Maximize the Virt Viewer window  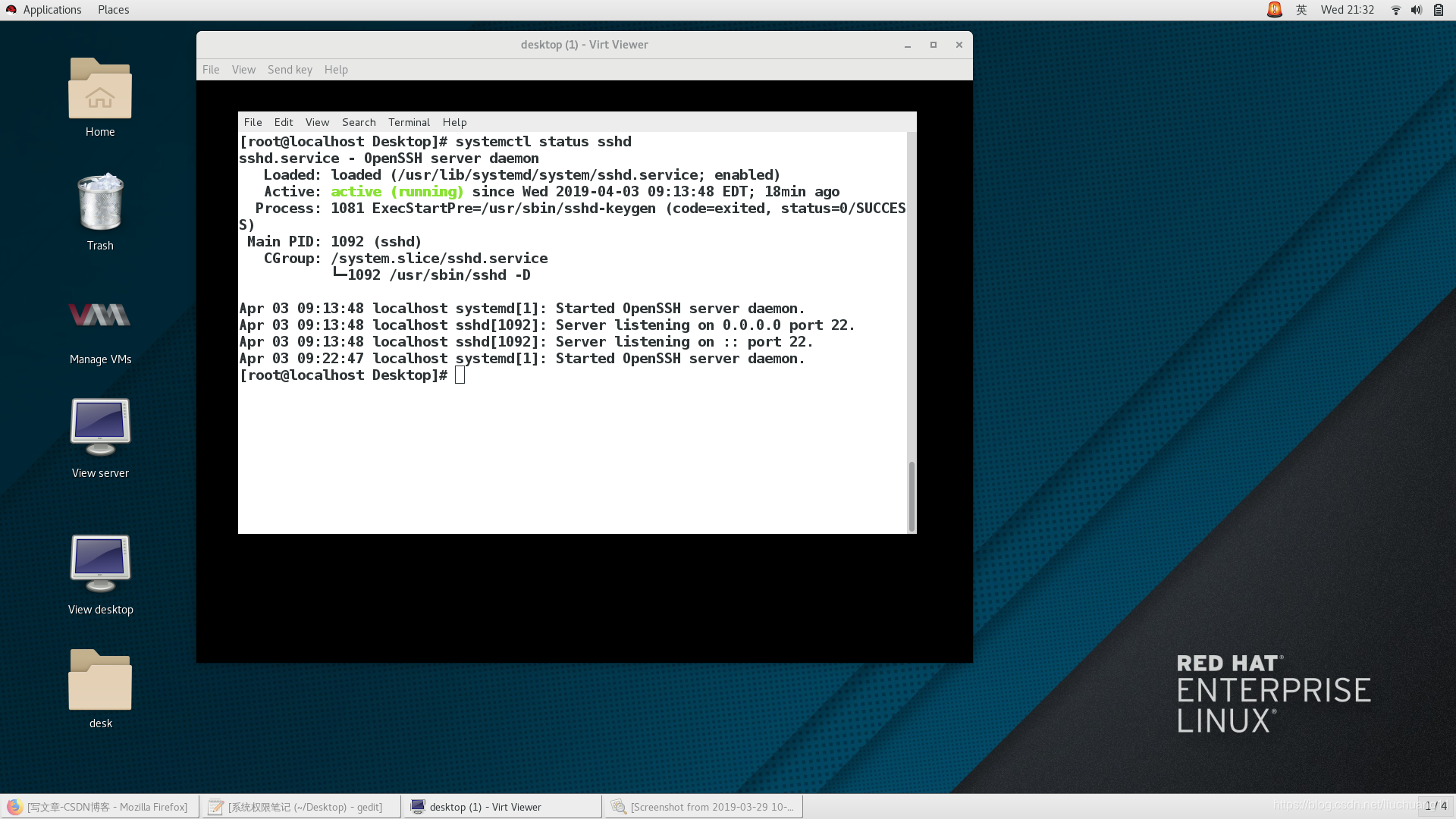coord(934,45)
